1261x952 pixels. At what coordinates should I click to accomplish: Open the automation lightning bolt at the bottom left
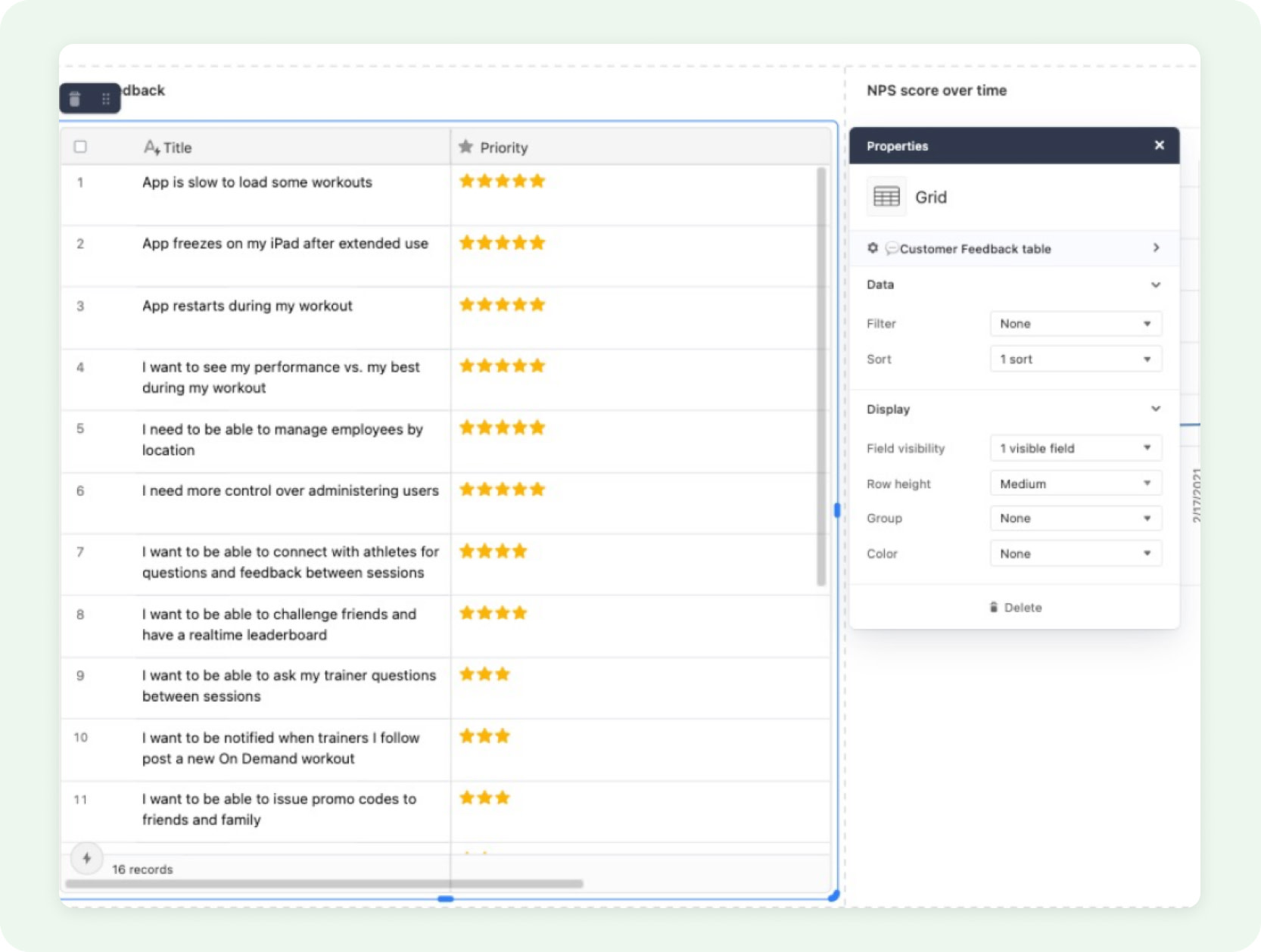point(87,858)
